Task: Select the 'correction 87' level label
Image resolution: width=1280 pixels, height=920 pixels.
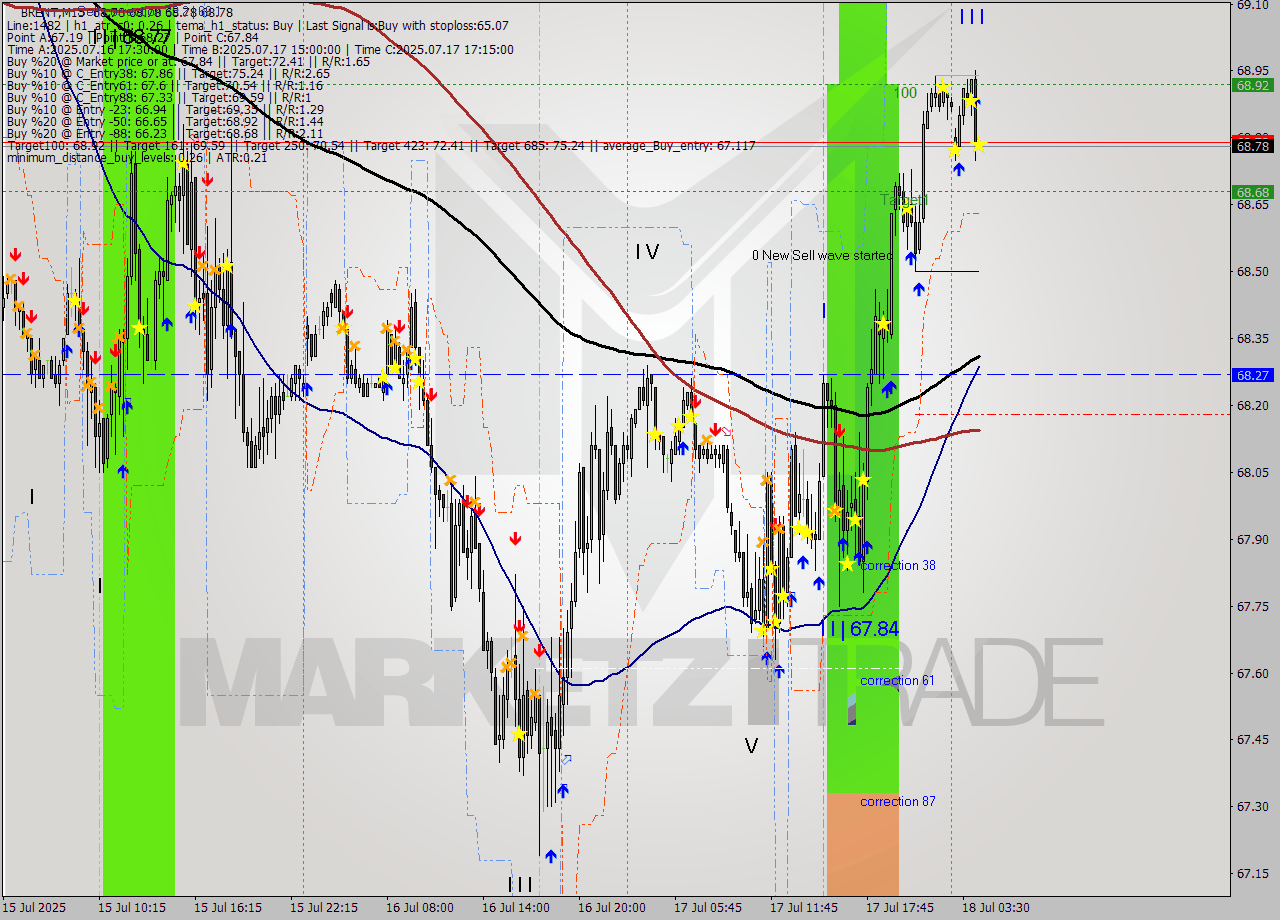Action: 897,801
